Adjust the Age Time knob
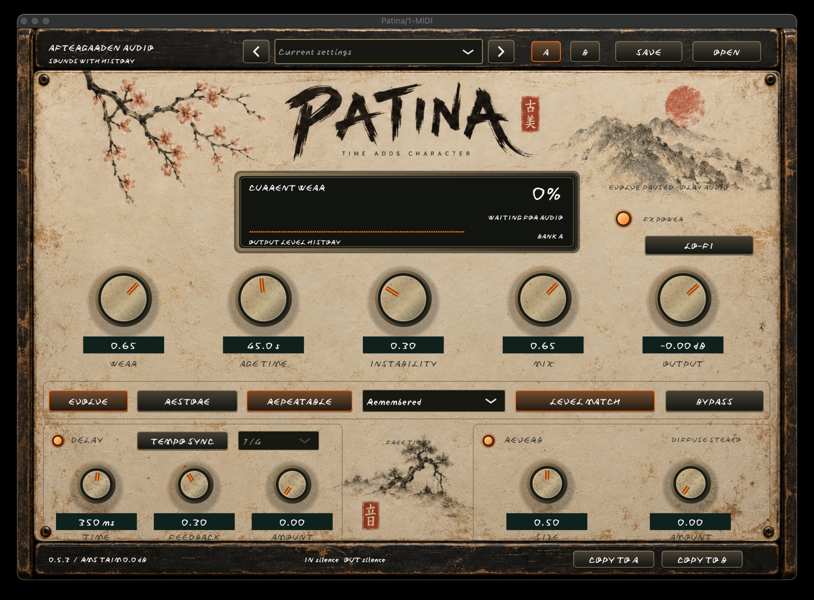Viewport: 814px width, 600px height. click(264, 299)
